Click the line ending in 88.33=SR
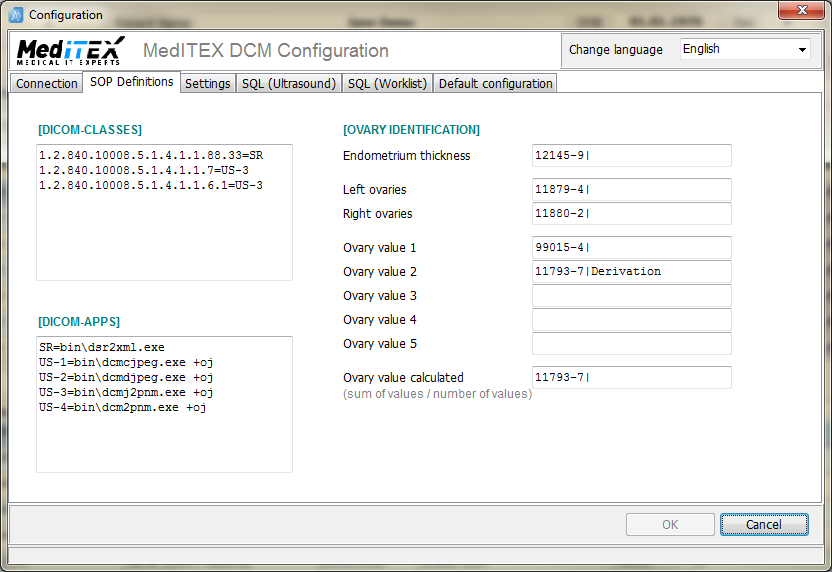Viewport: 832px width, 572px height. pyautogui.click(x=151, y=155)
